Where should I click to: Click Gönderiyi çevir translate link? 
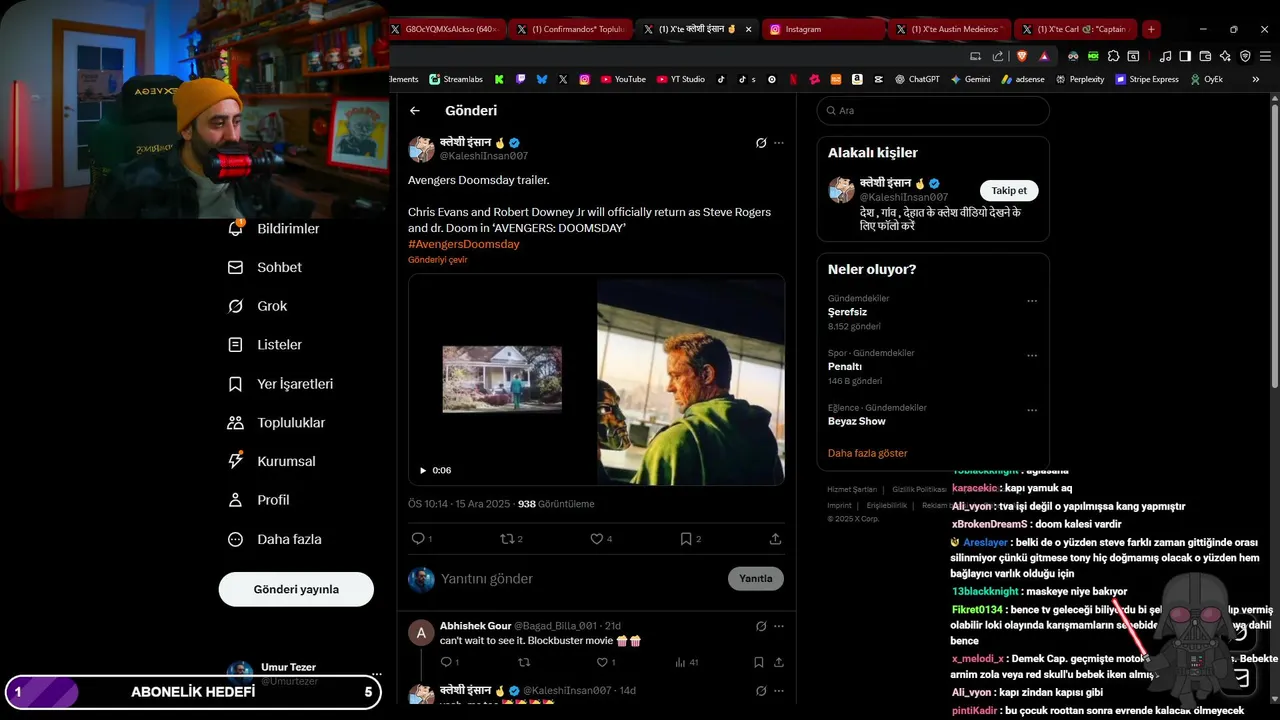click(x=438, y=260)
